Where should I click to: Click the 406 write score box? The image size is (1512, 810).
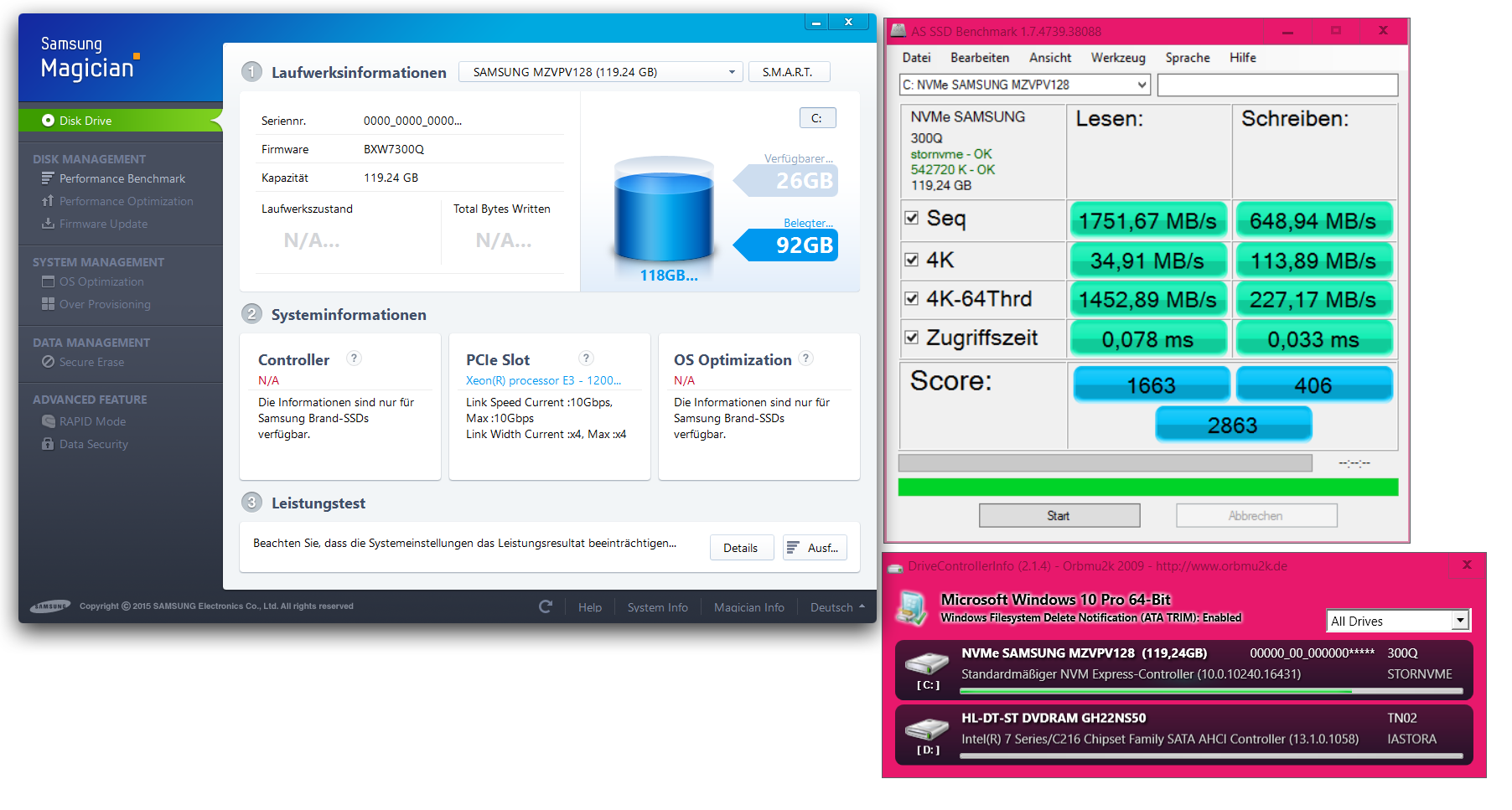tap(1313, 384)
